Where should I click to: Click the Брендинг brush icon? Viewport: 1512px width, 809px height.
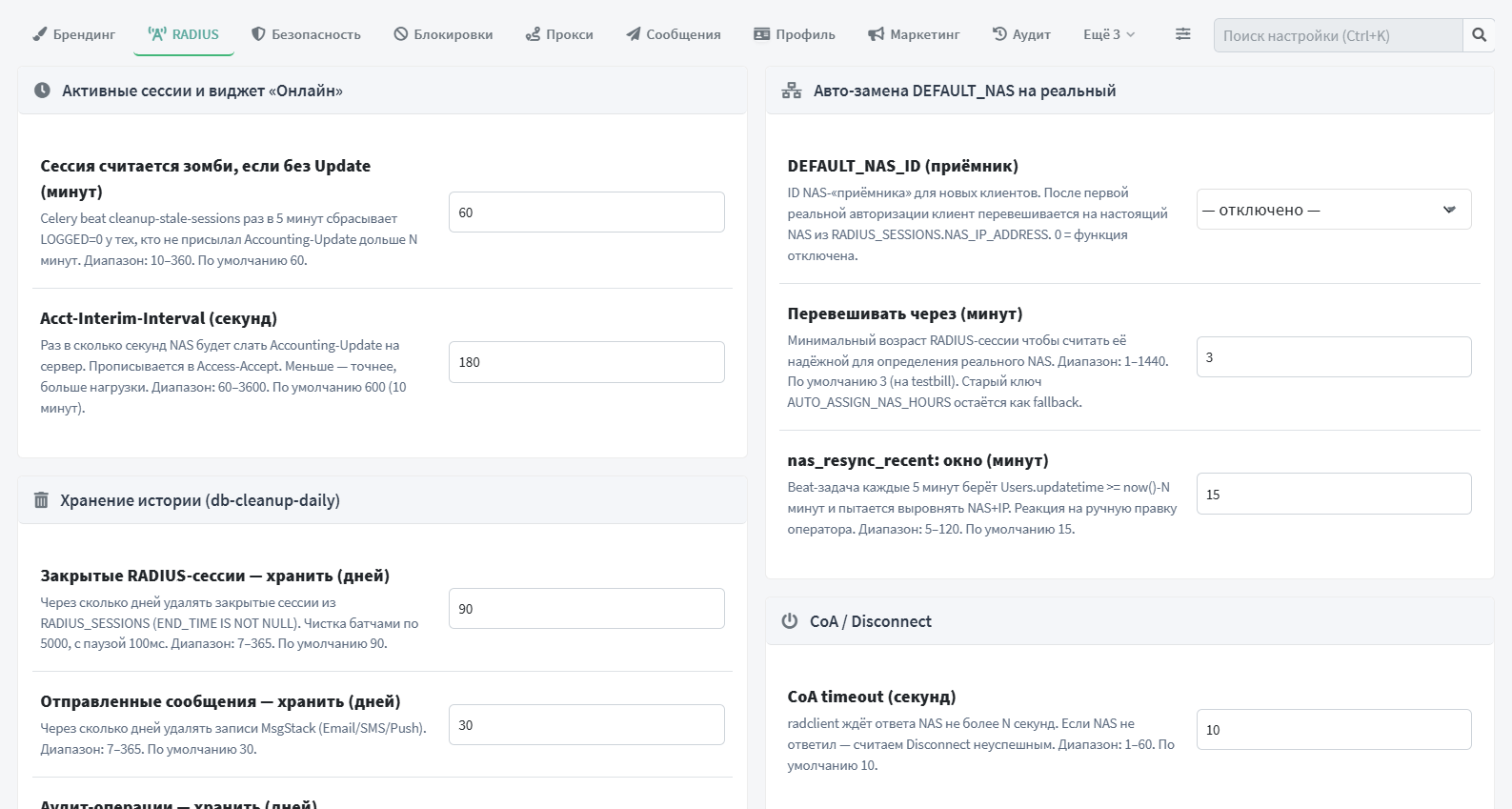tap(40, 34)
